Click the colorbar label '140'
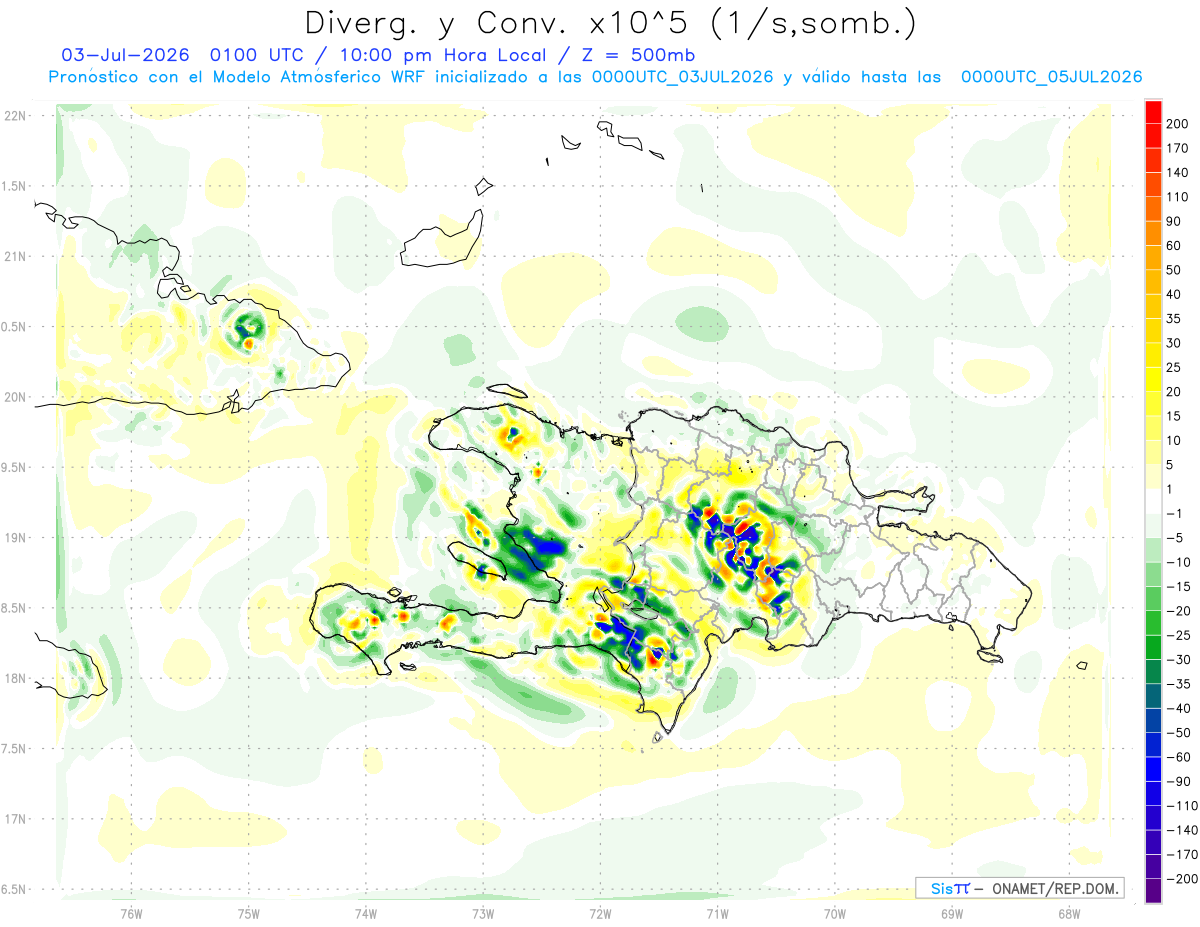The width and height of the screenshot is (1200, 927). [1177, 172]
